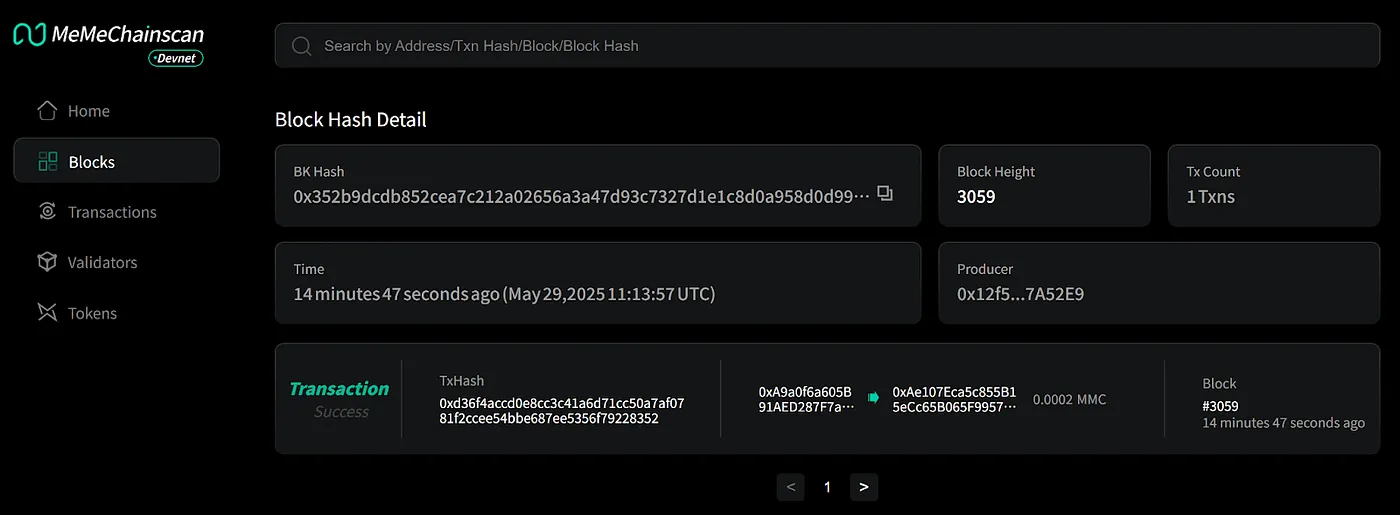Viewport: 1400px width, 515px height.
Task: Click the Blocks grid icon in sidebar
Action: pos(47,162)
